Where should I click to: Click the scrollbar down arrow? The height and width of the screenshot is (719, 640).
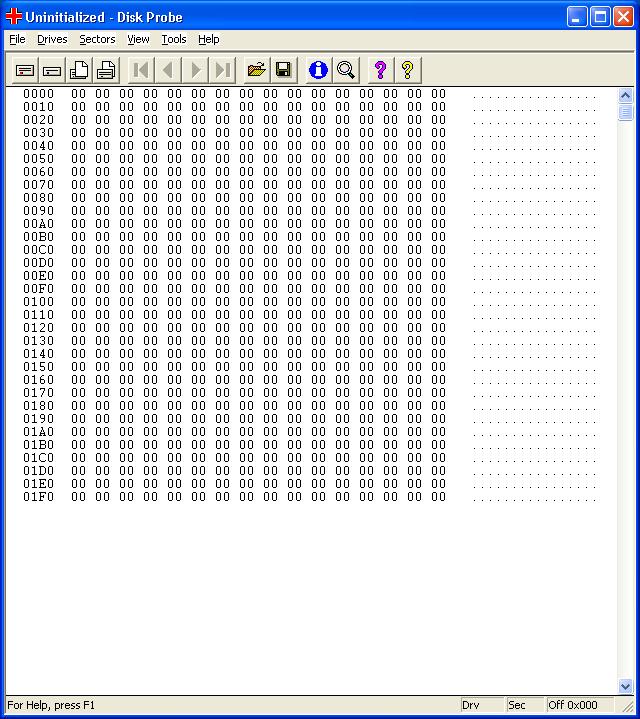[625, 686]
